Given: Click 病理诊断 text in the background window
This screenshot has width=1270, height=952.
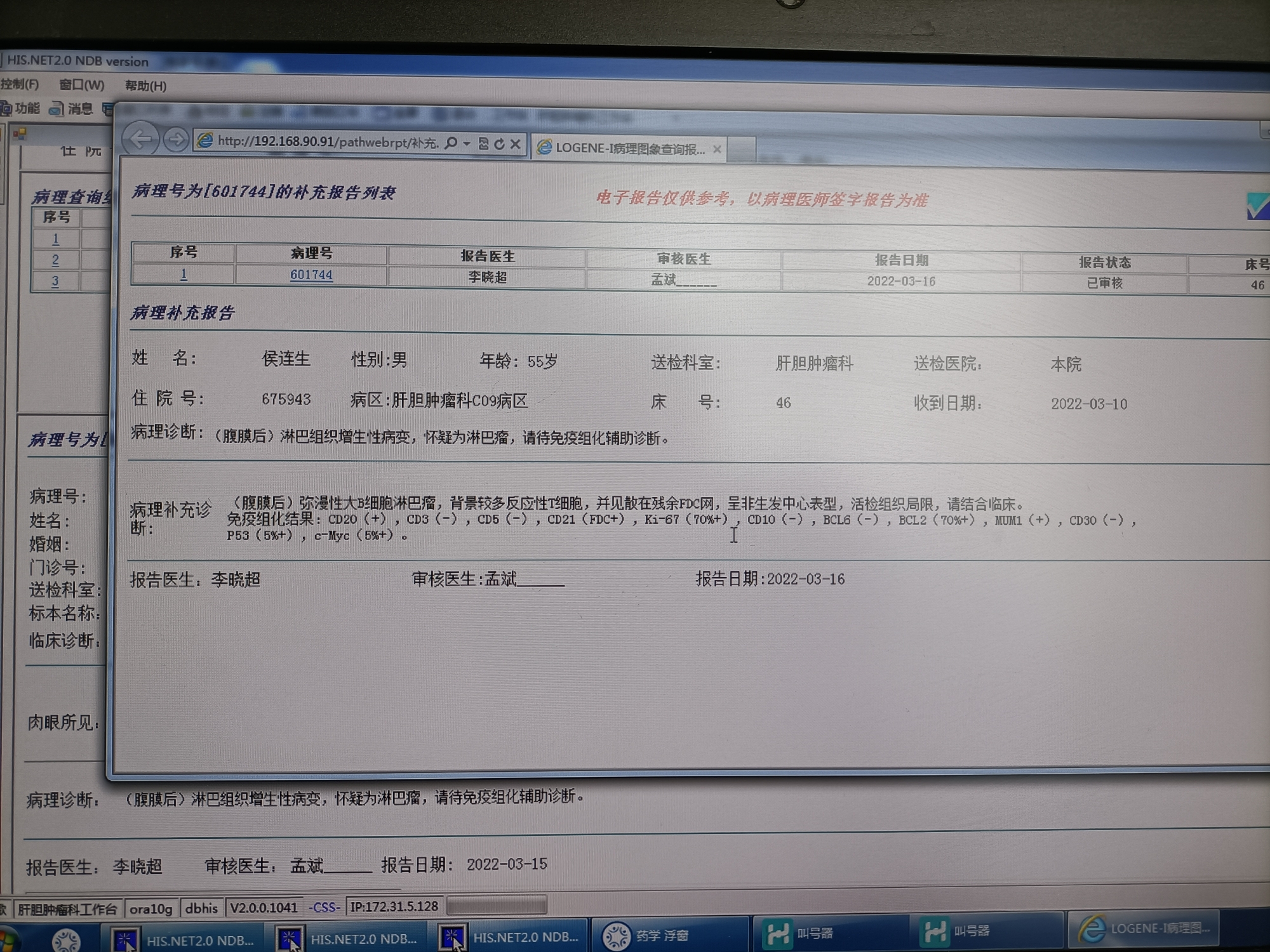Looking at the screenshot, I should coord(63,800).
